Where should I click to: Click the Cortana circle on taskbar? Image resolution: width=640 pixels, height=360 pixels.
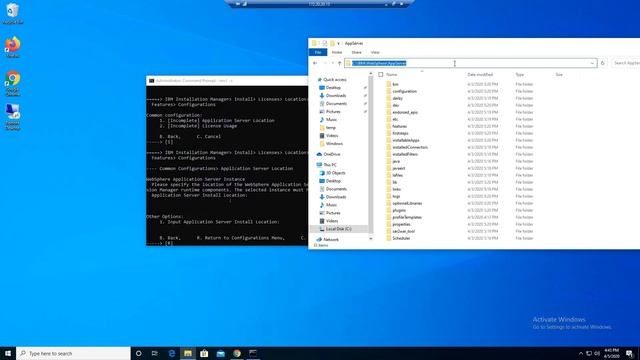(138, 353)
